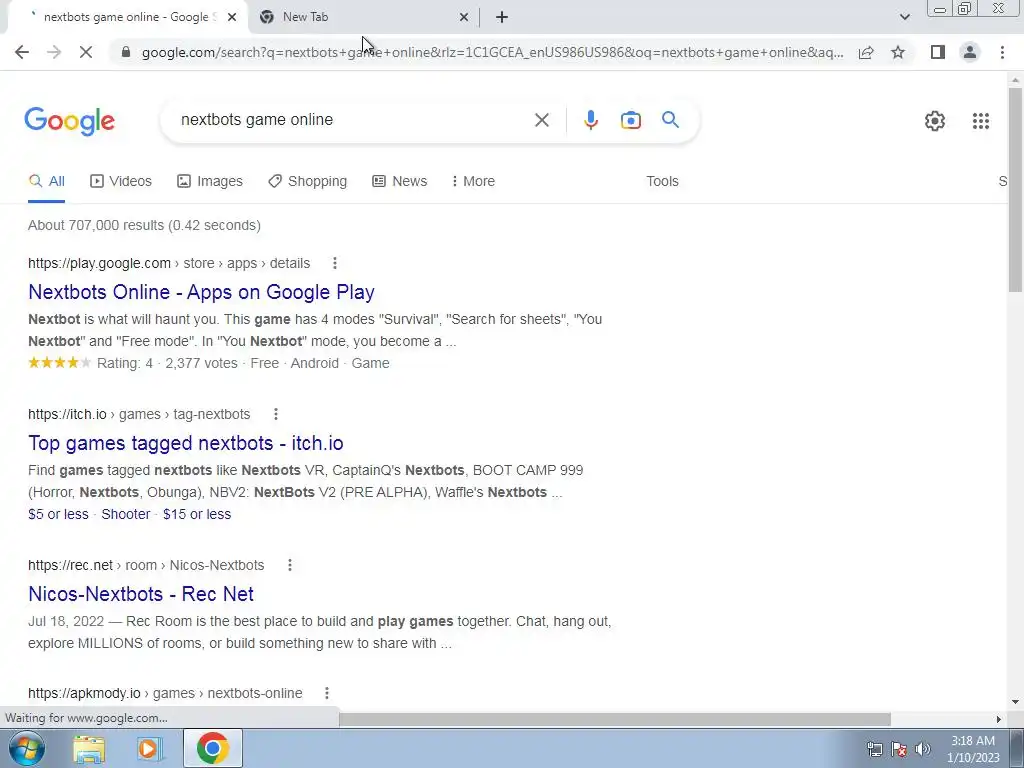Image resolution: width=1024 pixels, height=768 pixels.
Task: Open the search Tools options
Action: point(662,181)
